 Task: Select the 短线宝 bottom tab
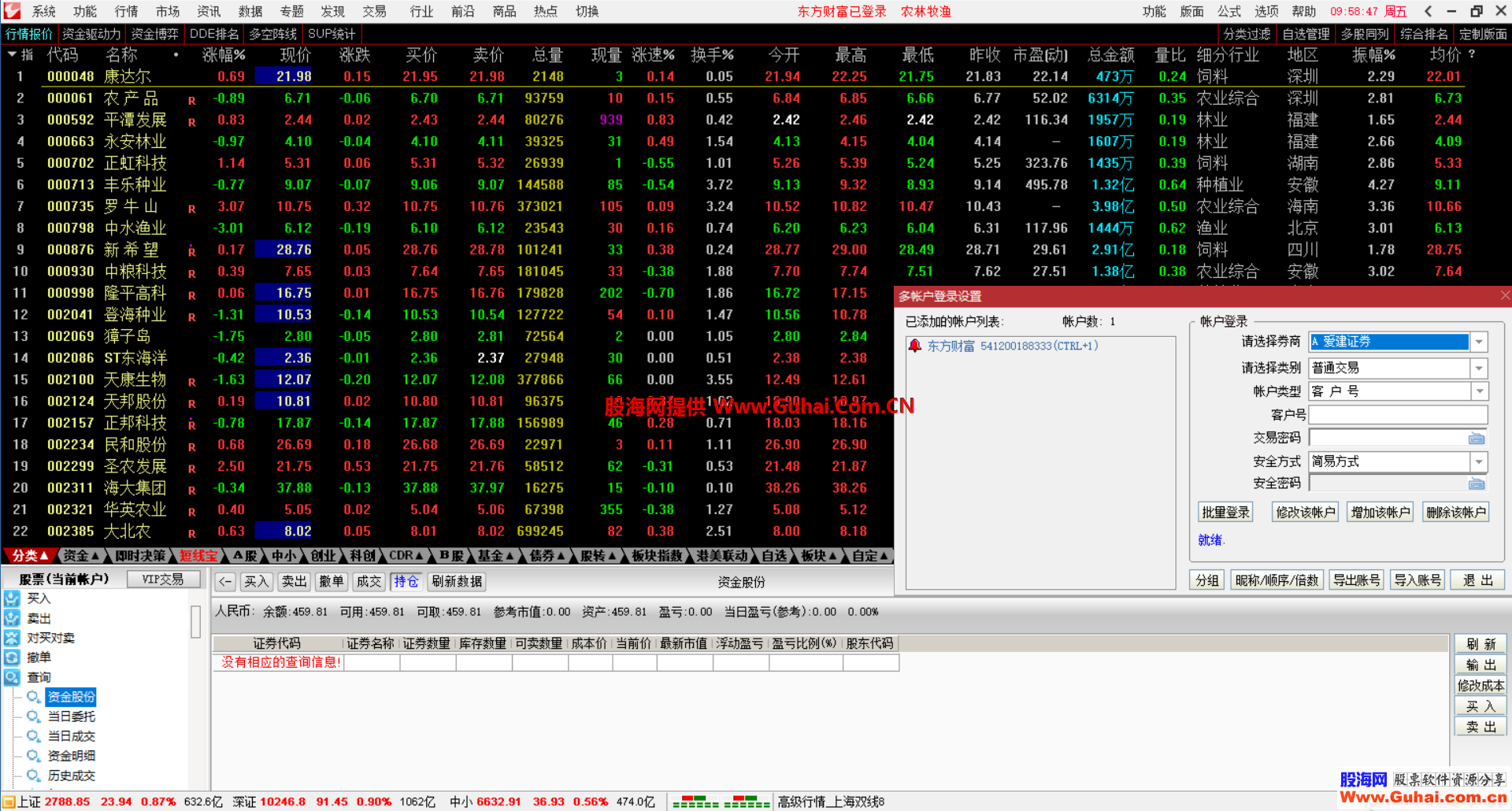pos(198,556)
